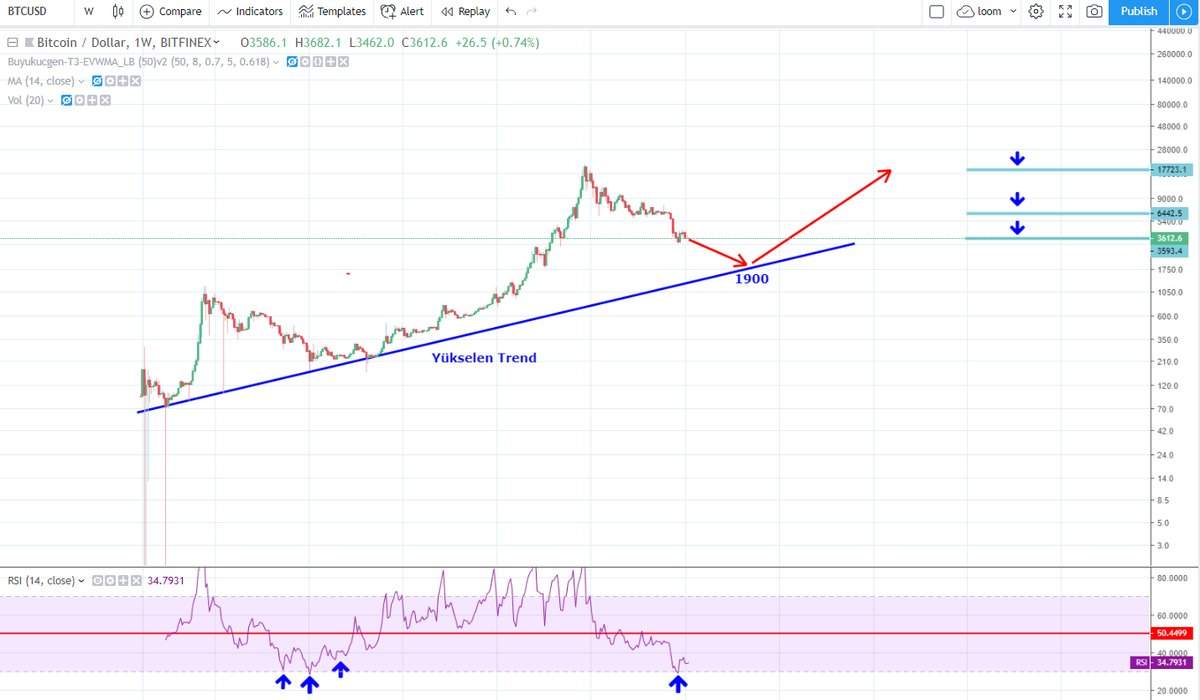The width and height of the screenshot is (1200, 700).
Task: Enter fullscreen mode
Action: [1065, 12]
